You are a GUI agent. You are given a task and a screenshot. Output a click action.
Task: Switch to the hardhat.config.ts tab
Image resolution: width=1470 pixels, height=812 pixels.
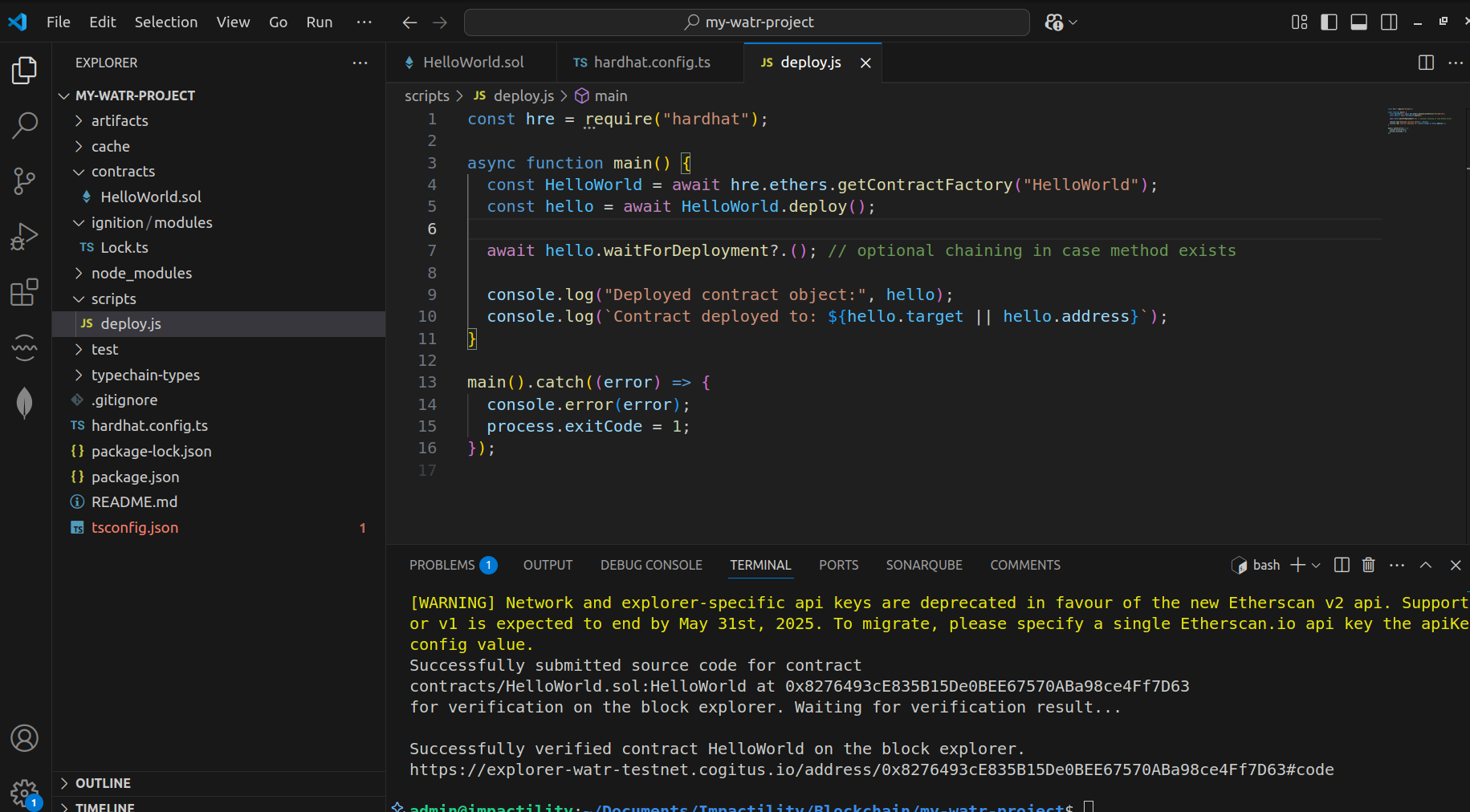[651, 63]
